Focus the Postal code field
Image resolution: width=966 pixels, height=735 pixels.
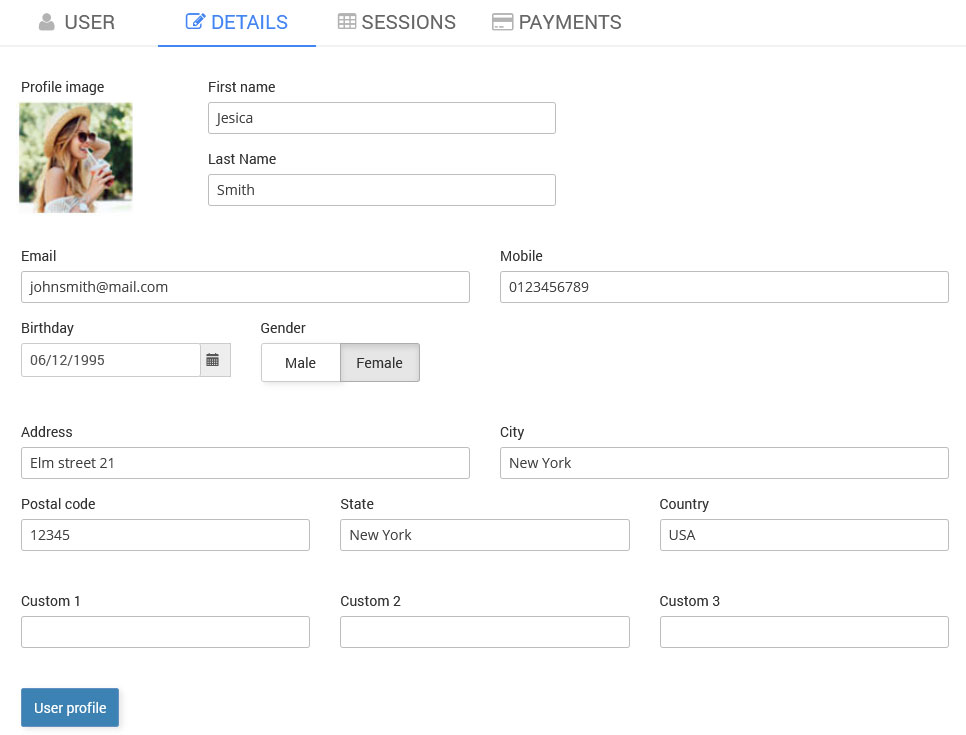165,535
